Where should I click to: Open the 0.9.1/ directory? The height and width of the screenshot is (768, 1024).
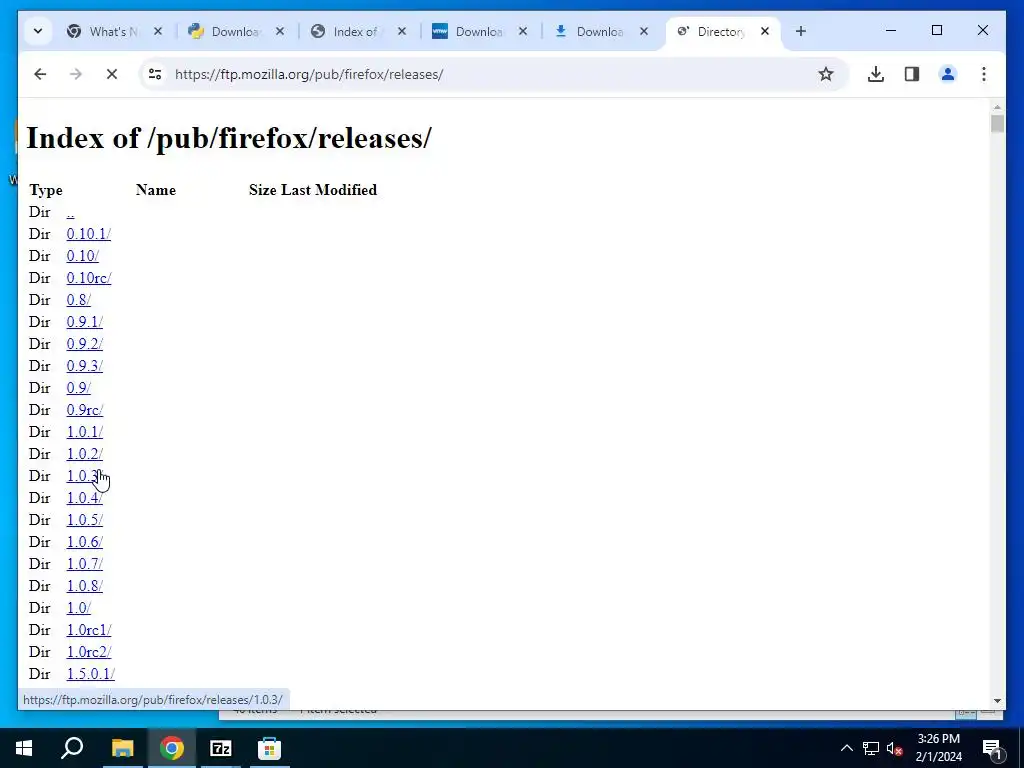(x=84, y=322)
